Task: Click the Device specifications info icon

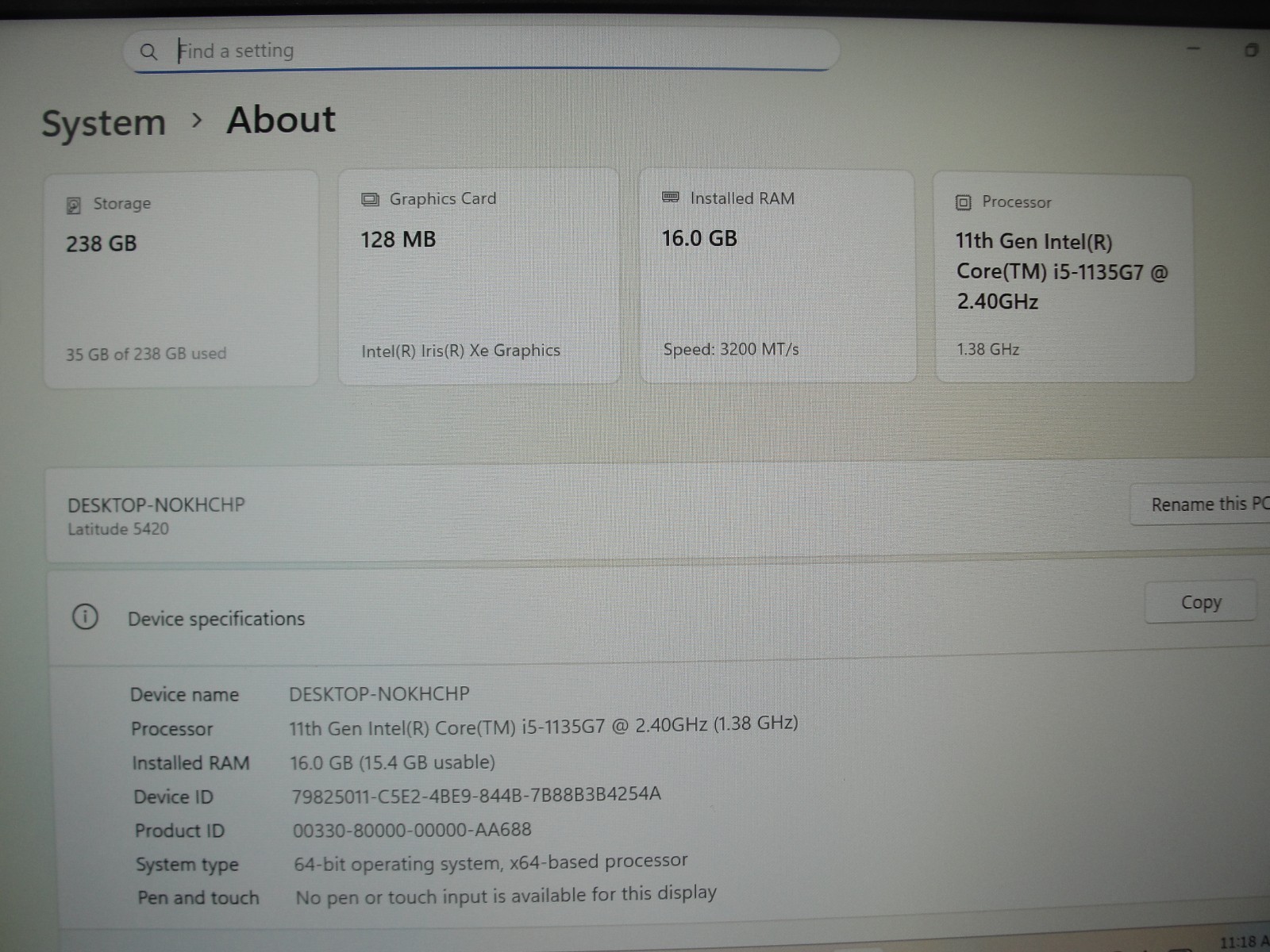Action: (85, 617)
